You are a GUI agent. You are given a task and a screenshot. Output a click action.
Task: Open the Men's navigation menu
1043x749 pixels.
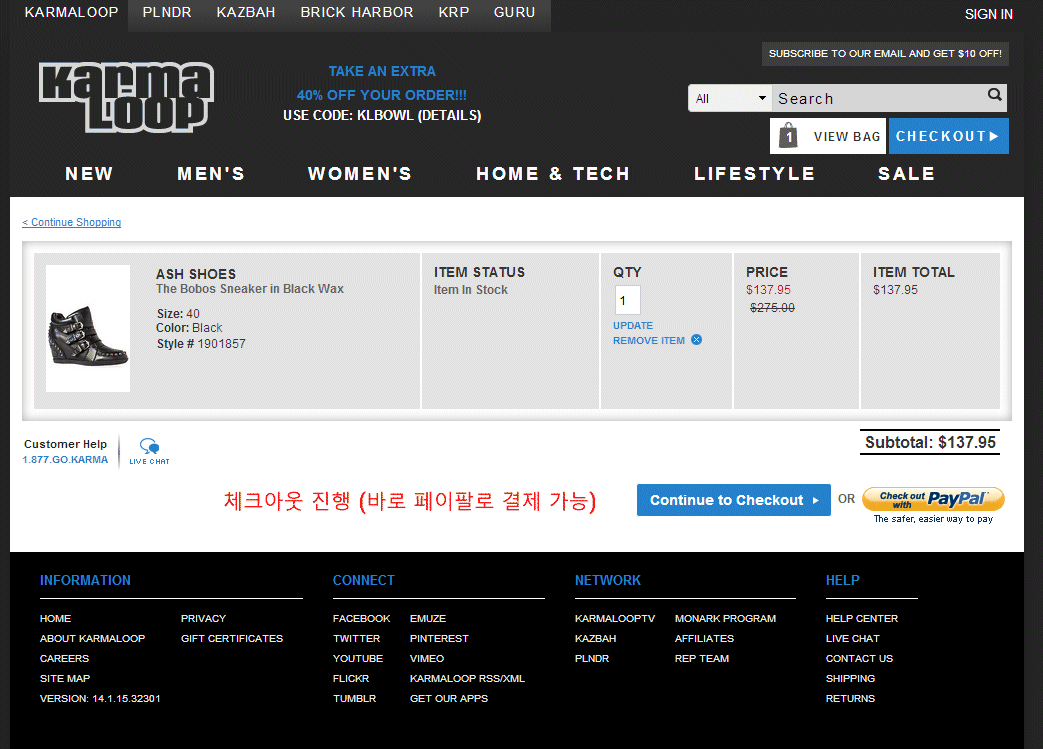pyautogui.click(x=211, y=174)
